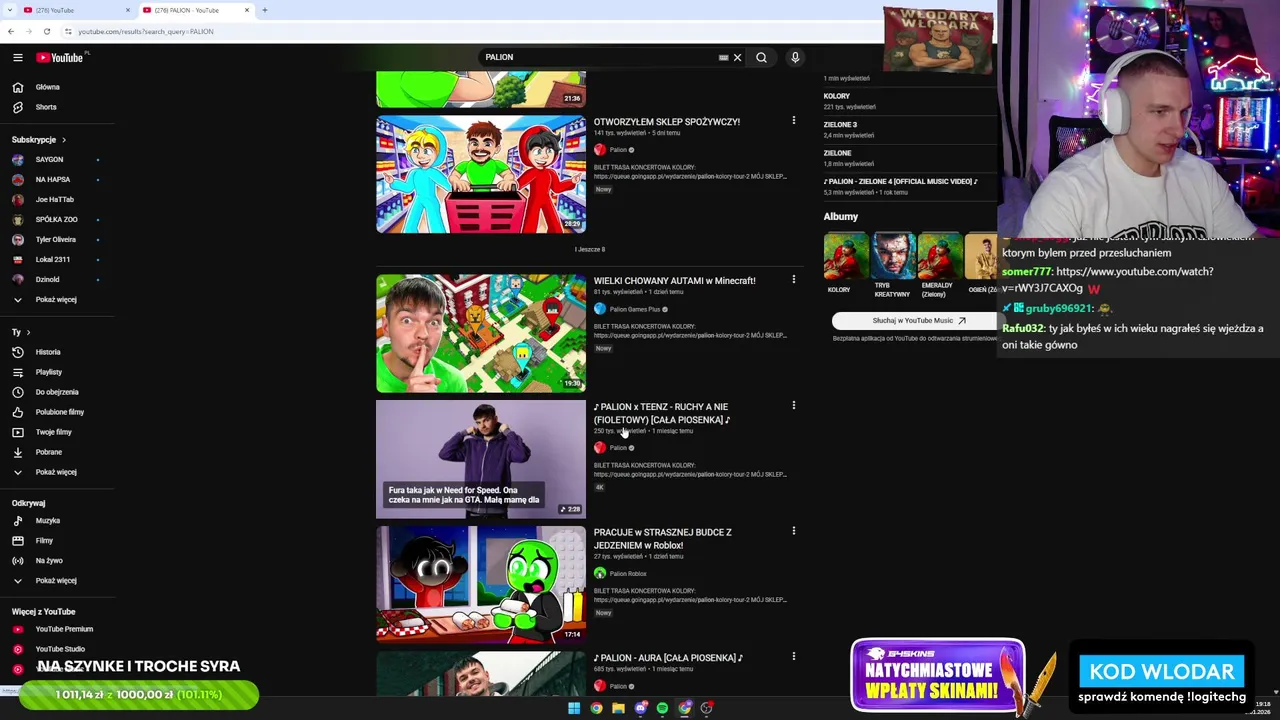Open the Palion Roblox channel avatar

(x=600, y=574)
